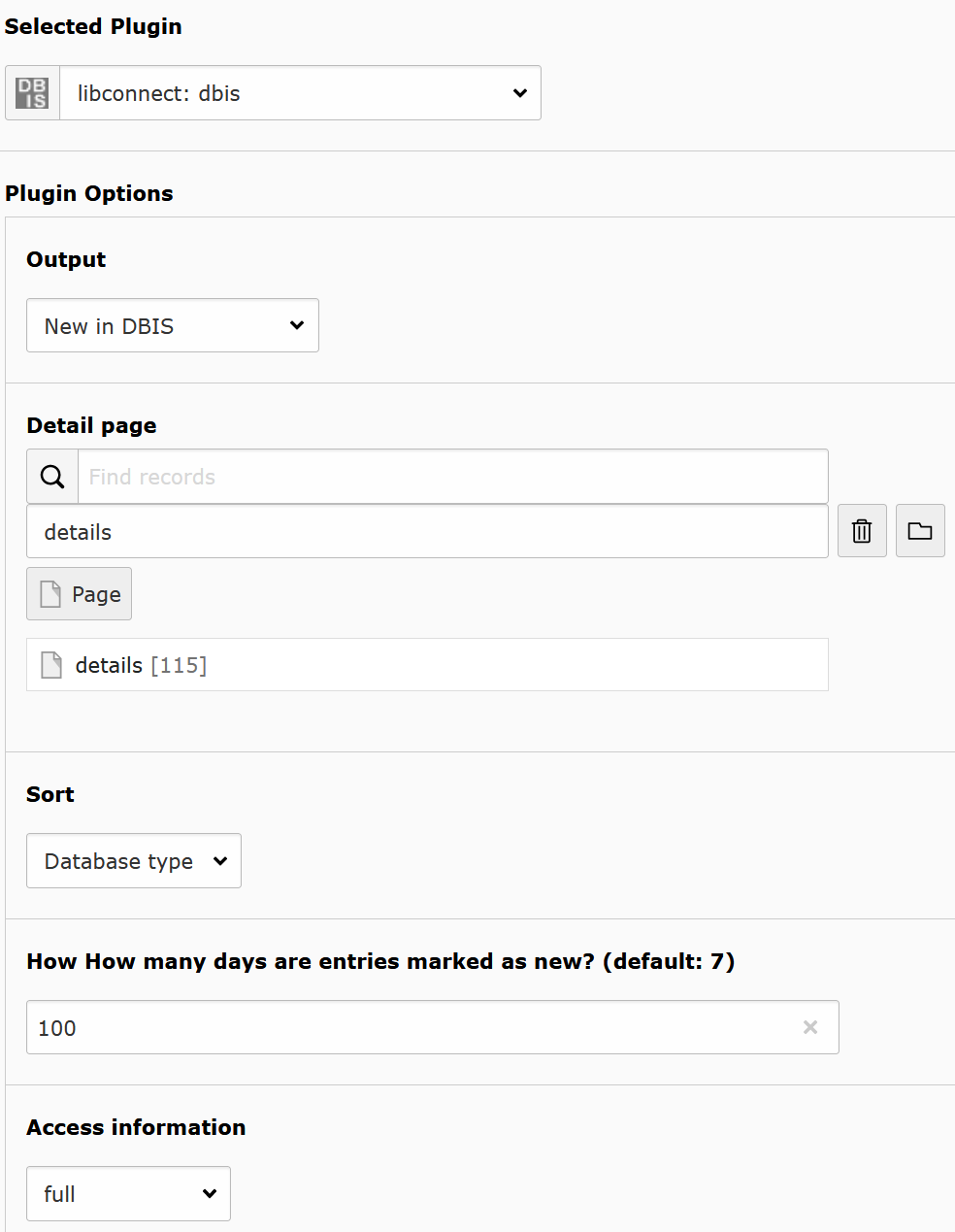Click the document icon on the Page button
The image size is (955, 1232).
pos(50,593)
